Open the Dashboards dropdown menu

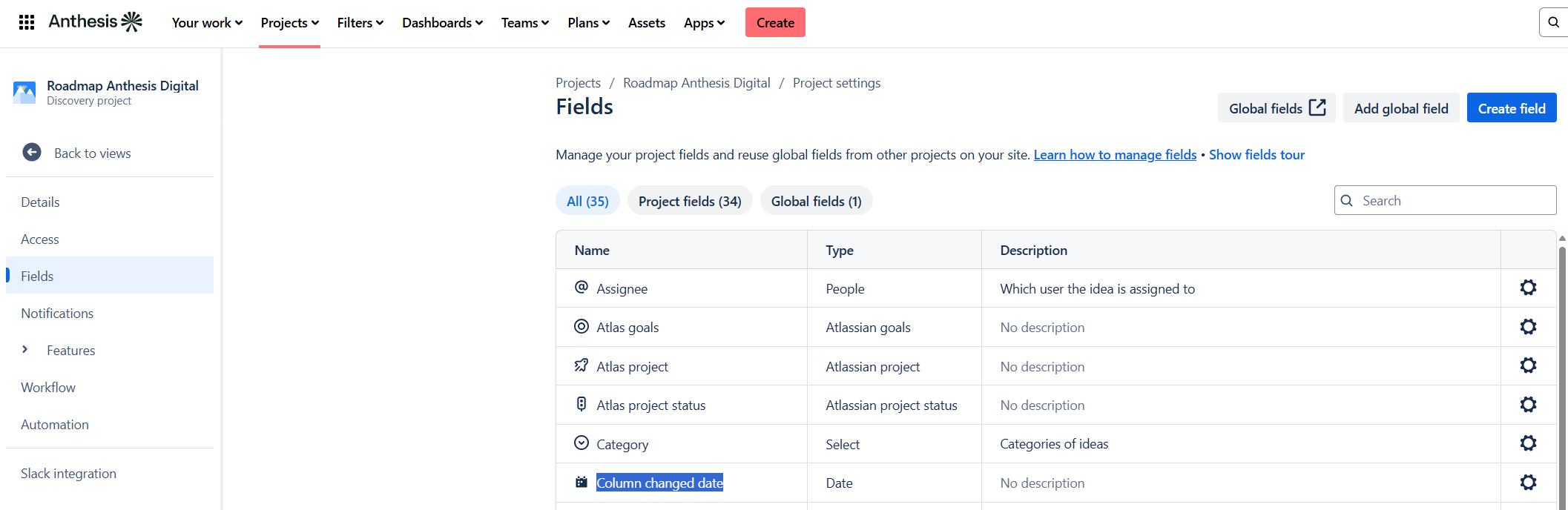pos(443,23)
